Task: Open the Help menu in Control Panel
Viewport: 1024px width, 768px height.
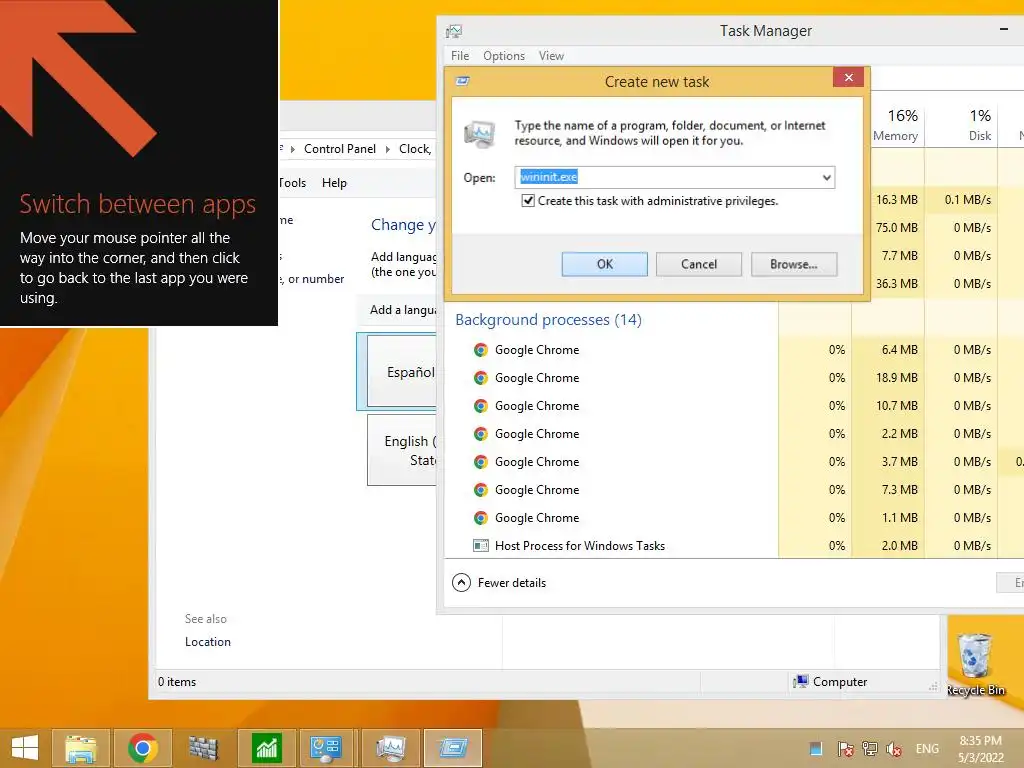Action: click(x=334, y=183)
